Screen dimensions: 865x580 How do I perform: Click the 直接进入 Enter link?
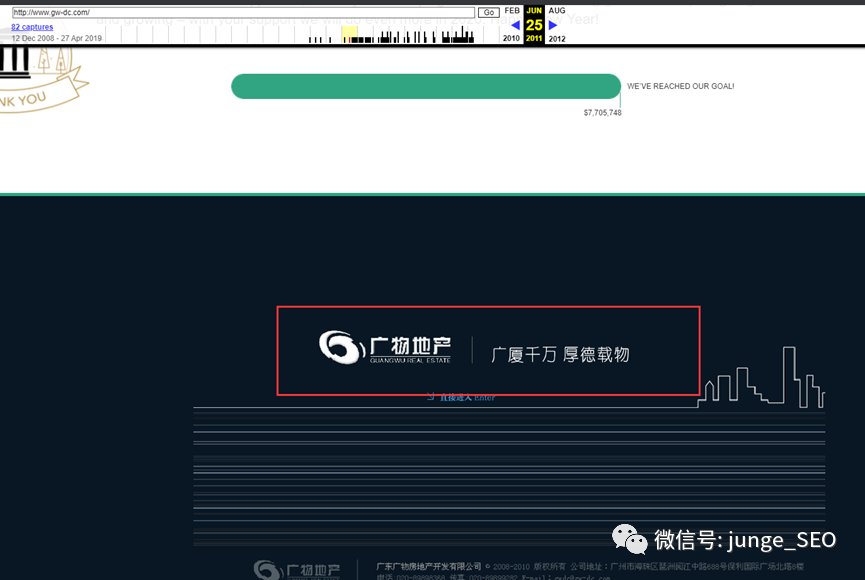[461, 397]
